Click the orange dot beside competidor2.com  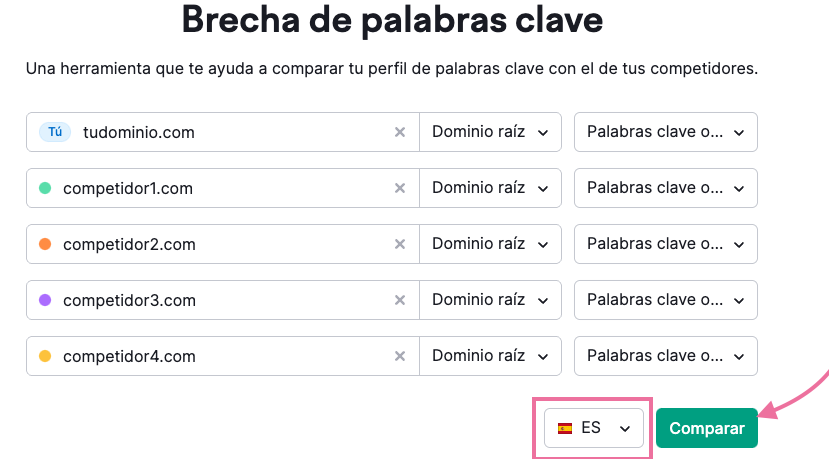point(45,244)
